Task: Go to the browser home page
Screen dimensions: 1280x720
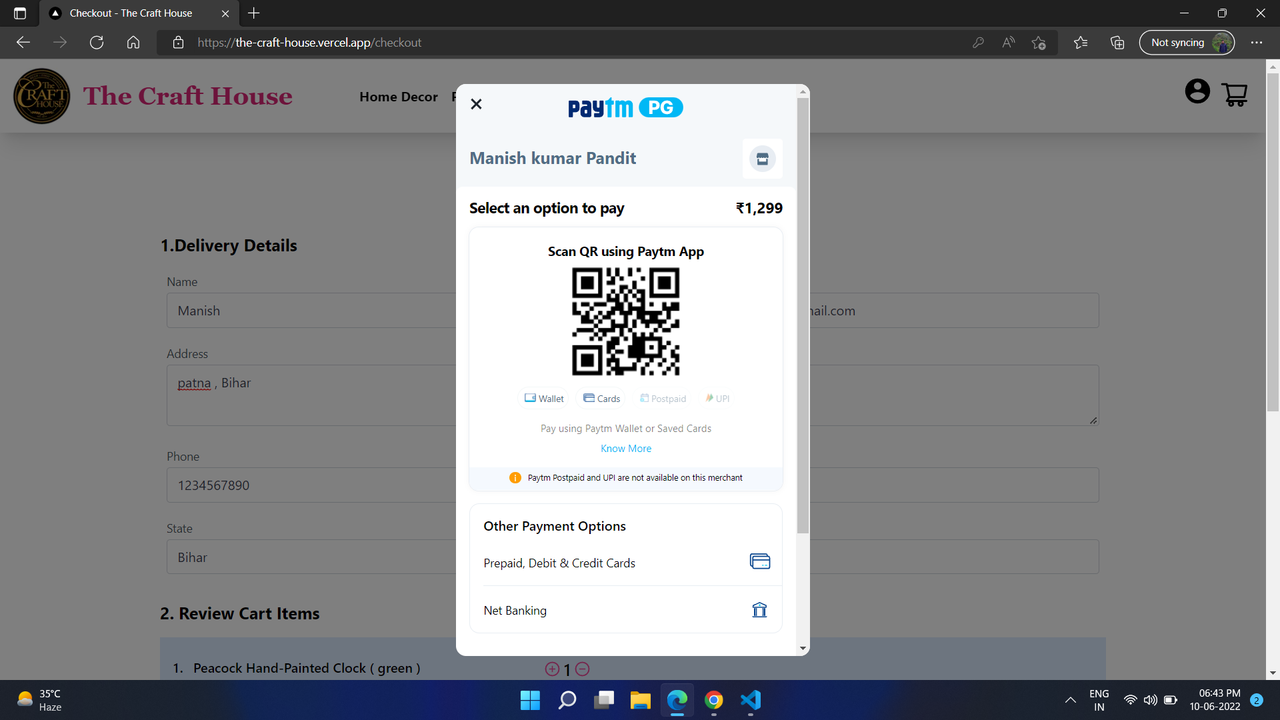Action: [x=133, y=43]
